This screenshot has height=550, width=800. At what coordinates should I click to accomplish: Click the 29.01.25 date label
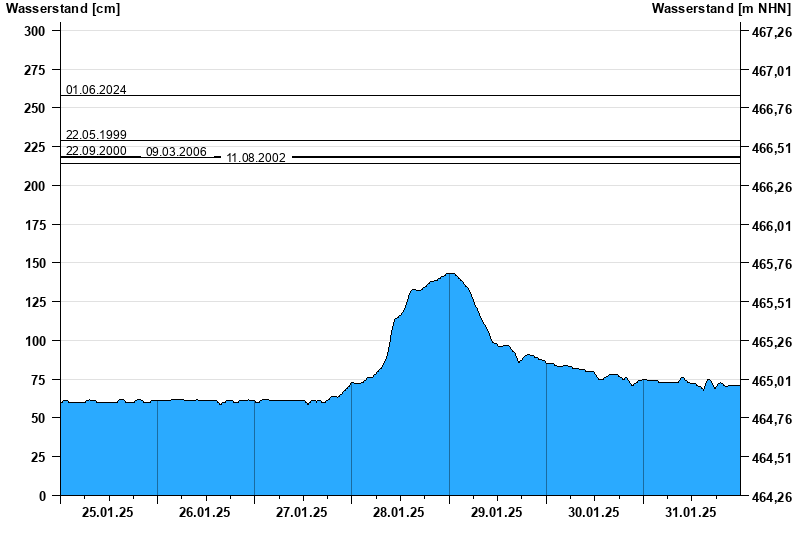[496, 512]
